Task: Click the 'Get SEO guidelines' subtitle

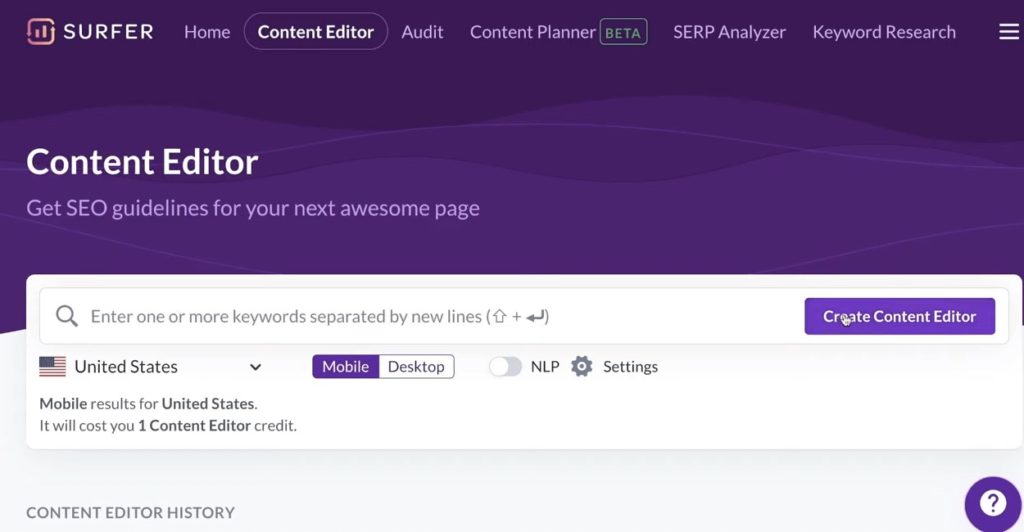Action: (253, 208)
